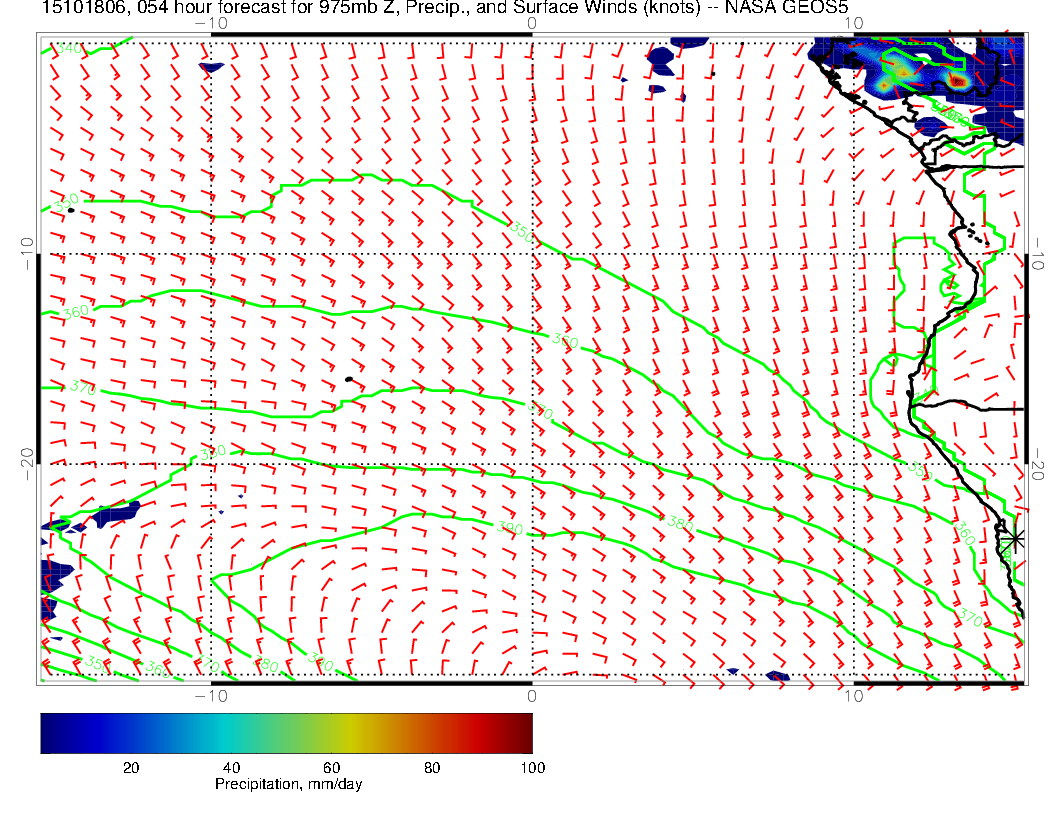Click the -20 latitude label on the left axis
The height and width of the screenshot is (816, 1056).
point(26,463)
